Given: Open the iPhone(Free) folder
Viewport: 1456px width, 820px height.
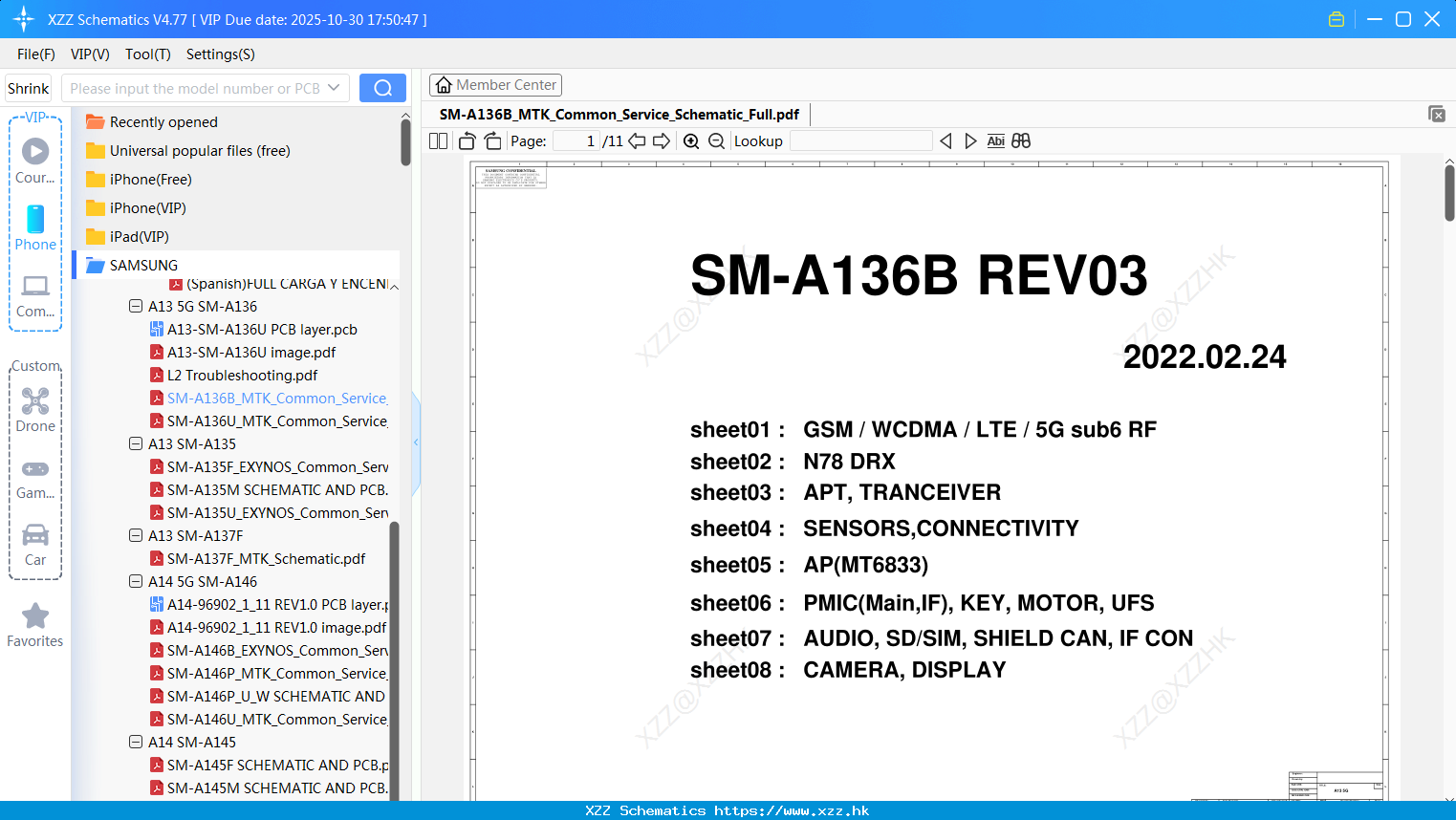Looking at the screenshot, I should click(x=139, y=180).
